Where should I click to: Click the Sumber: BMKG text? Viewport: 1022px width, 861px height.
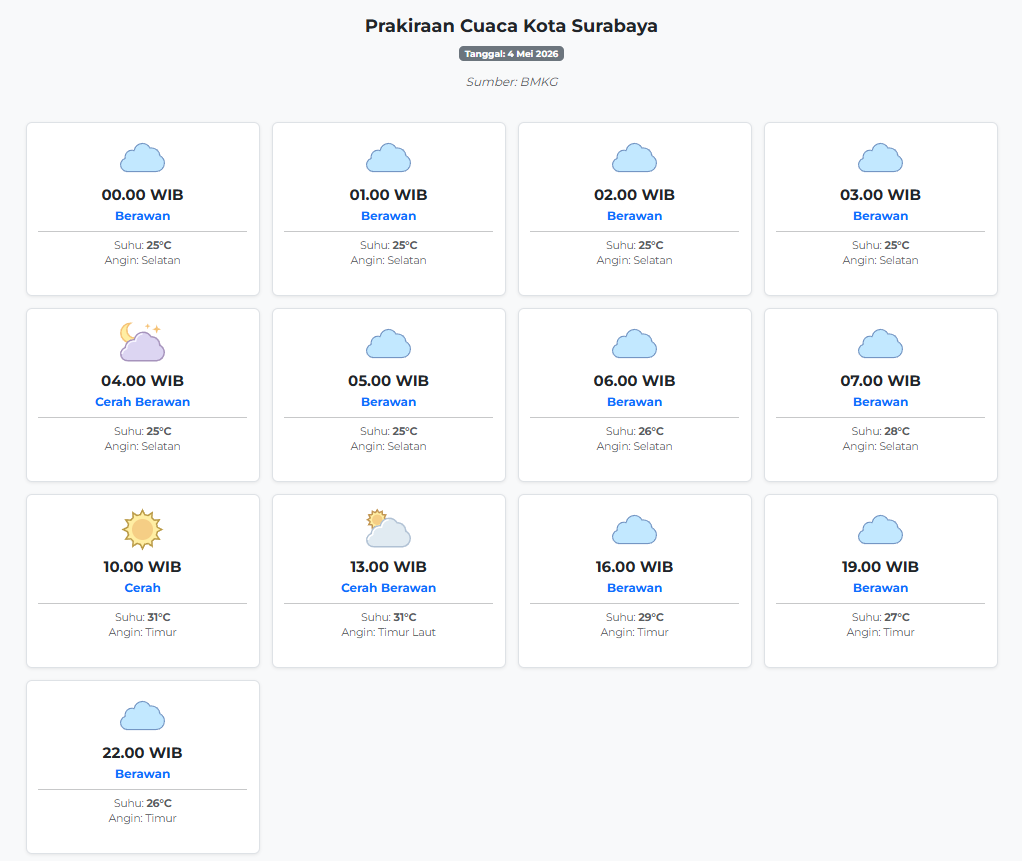coord(512,81)
